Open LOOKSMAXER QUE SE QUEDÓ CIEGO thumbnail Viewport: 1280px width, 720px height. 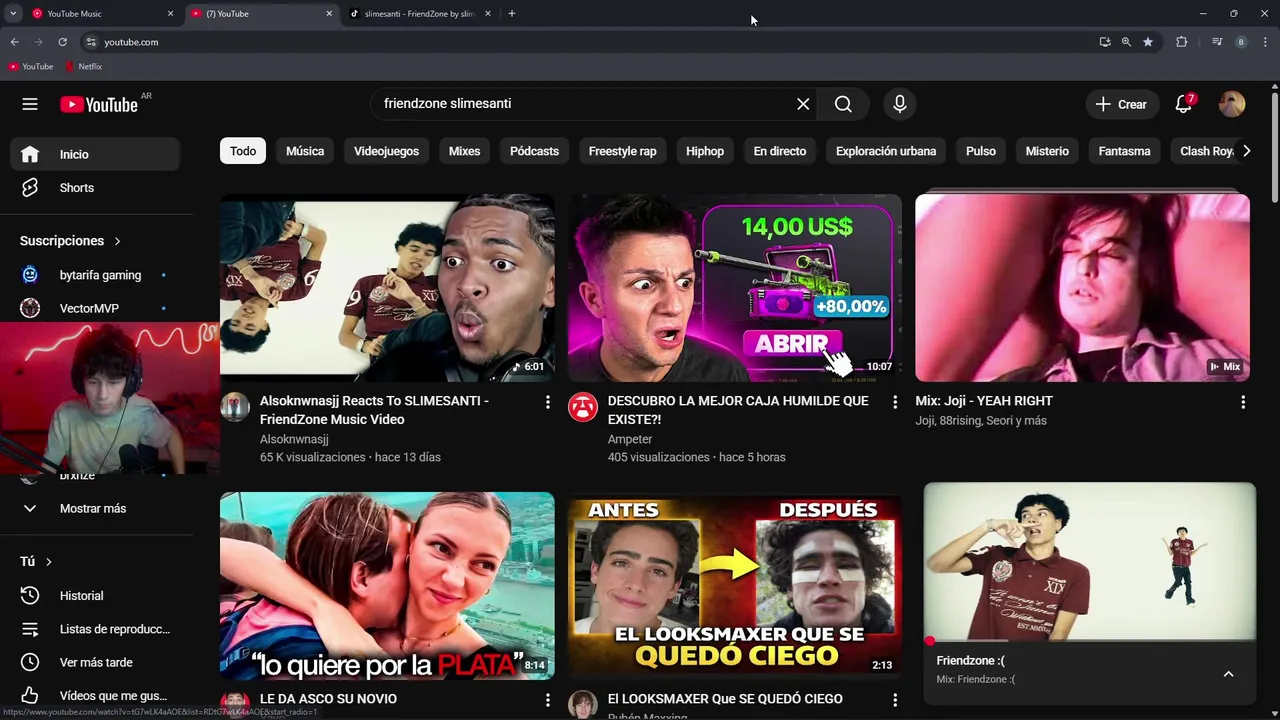(x=735, y=585)
